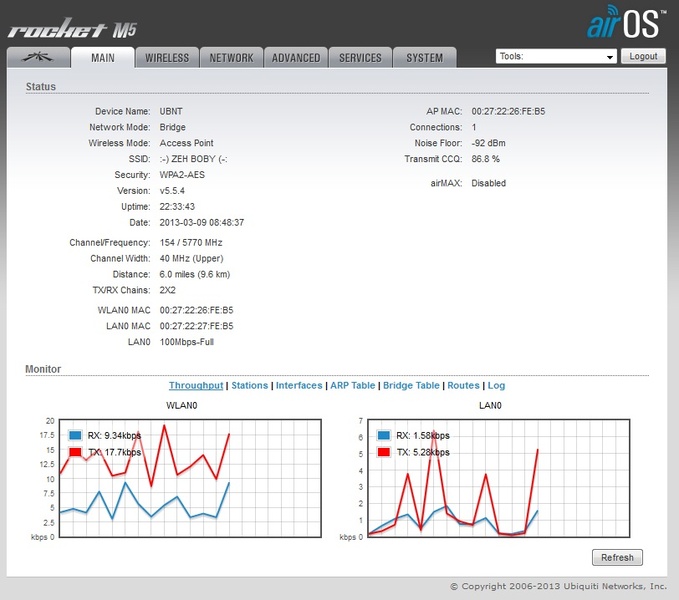The image size is (679, 600).
Task: Click the LAN0 TX red legend swatch
Action: tap(384, 452)
